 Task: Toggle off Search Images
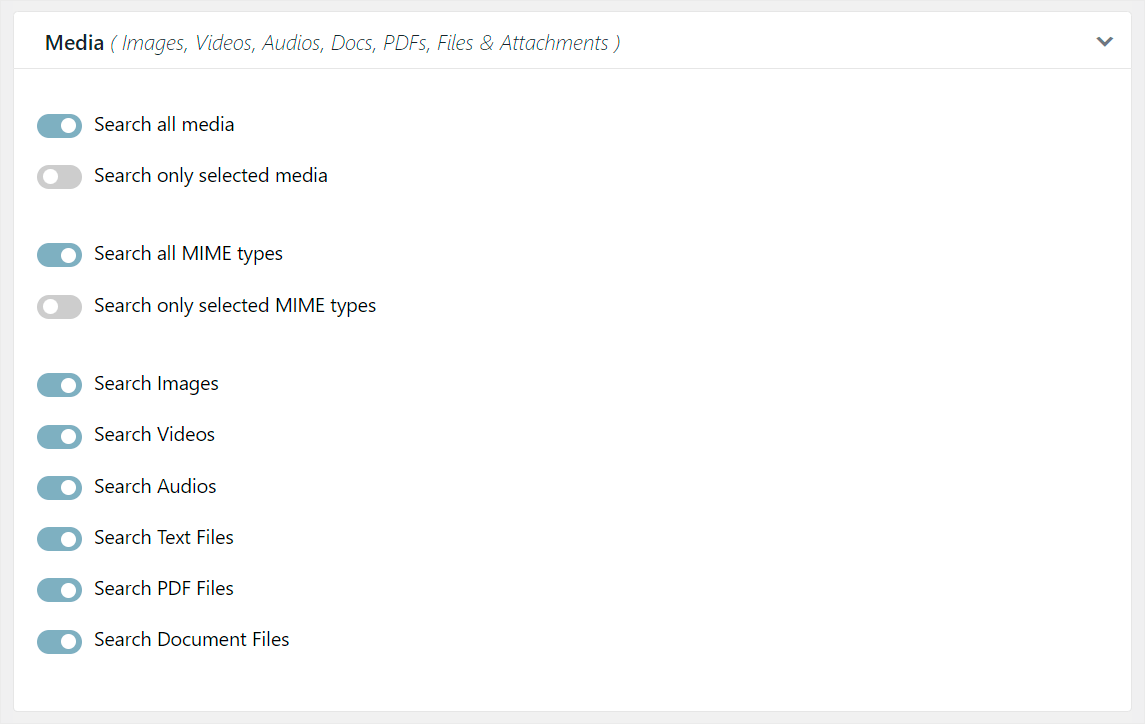tap(59, 384)
